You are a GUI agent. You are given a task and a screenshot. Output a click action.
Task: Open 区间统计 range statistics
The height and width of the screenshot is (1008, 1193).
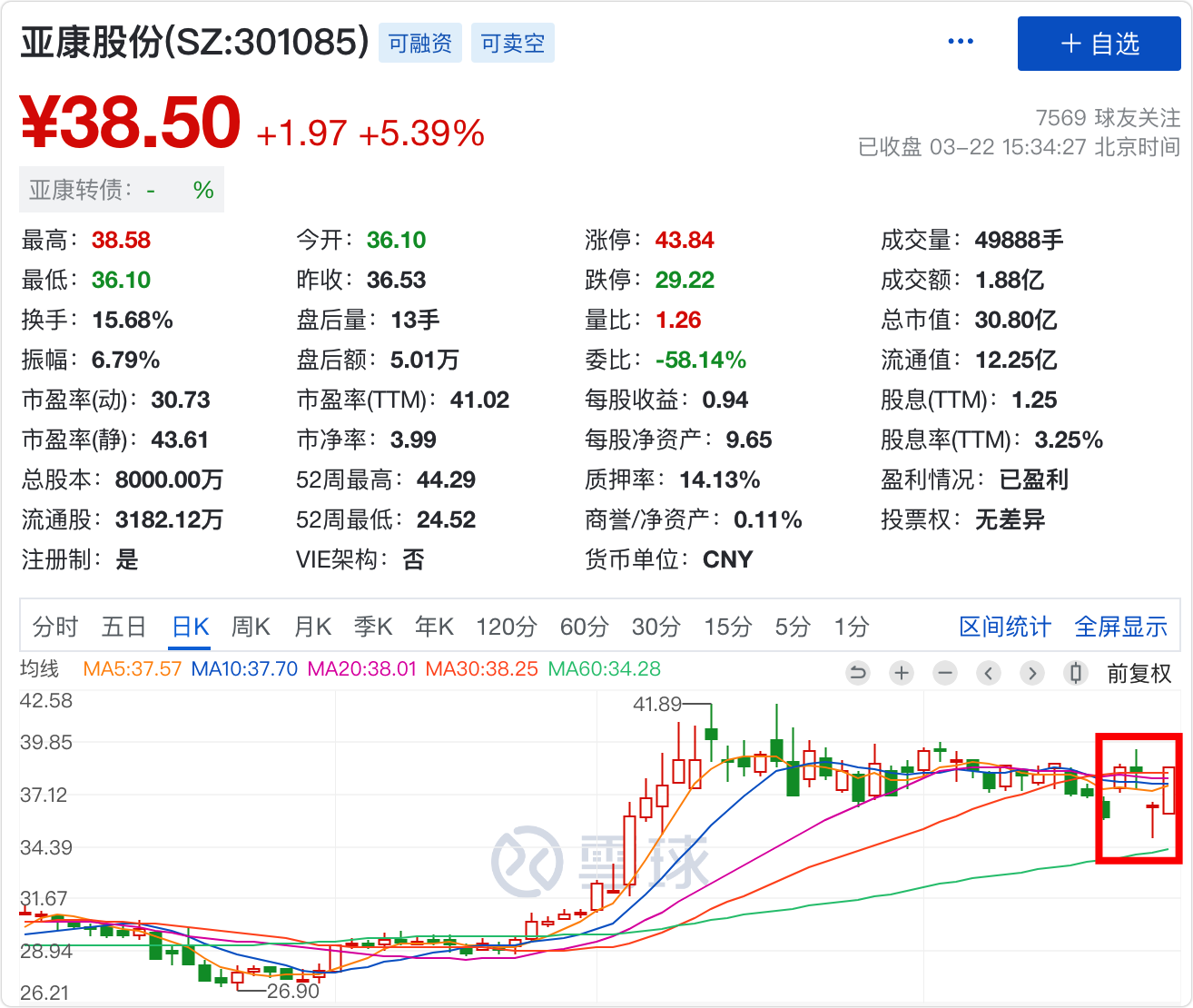1005,627
